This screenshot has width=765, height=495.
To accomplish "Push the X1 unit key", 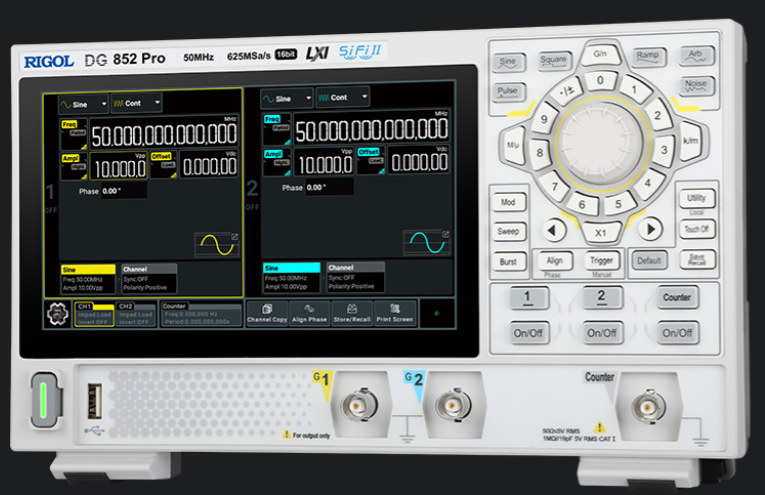I will [x=601, y=233].
